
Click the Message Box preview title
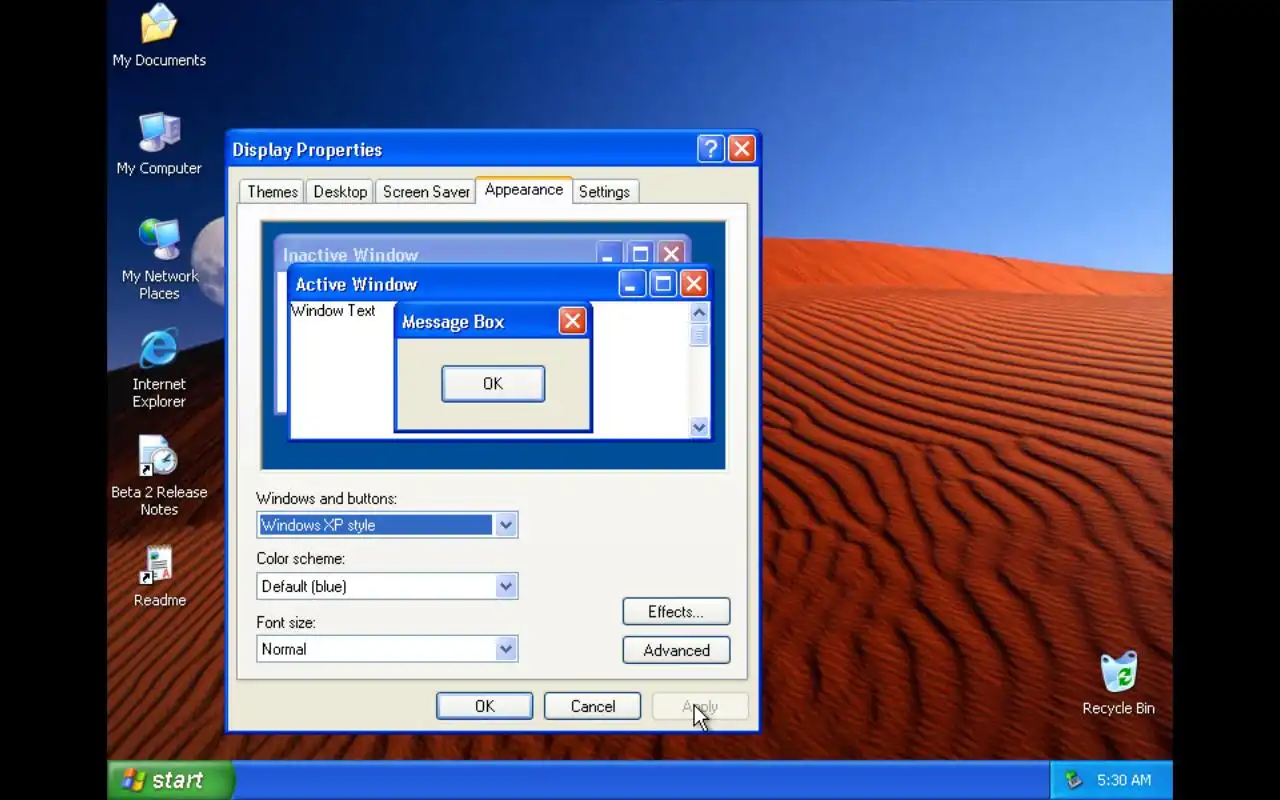(453, 322)
